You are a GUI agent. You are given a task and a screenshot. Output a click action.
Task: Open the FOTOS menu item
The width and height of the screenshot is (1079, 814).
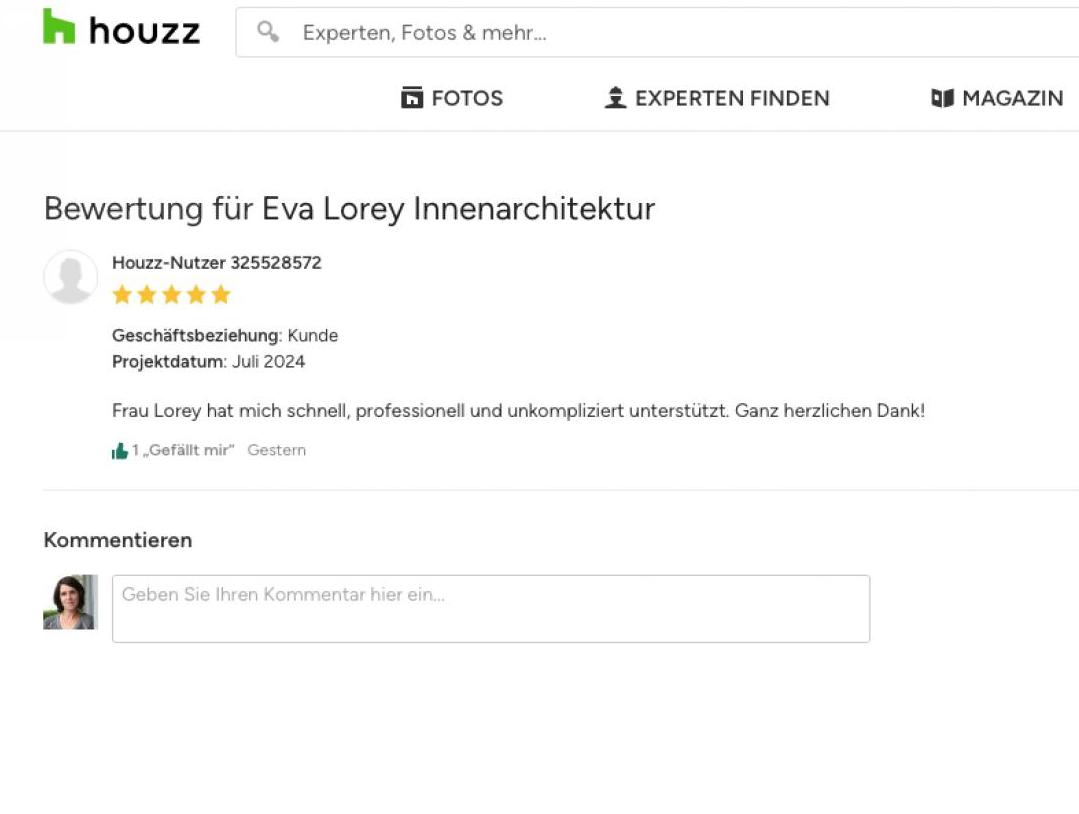[467, 98]
